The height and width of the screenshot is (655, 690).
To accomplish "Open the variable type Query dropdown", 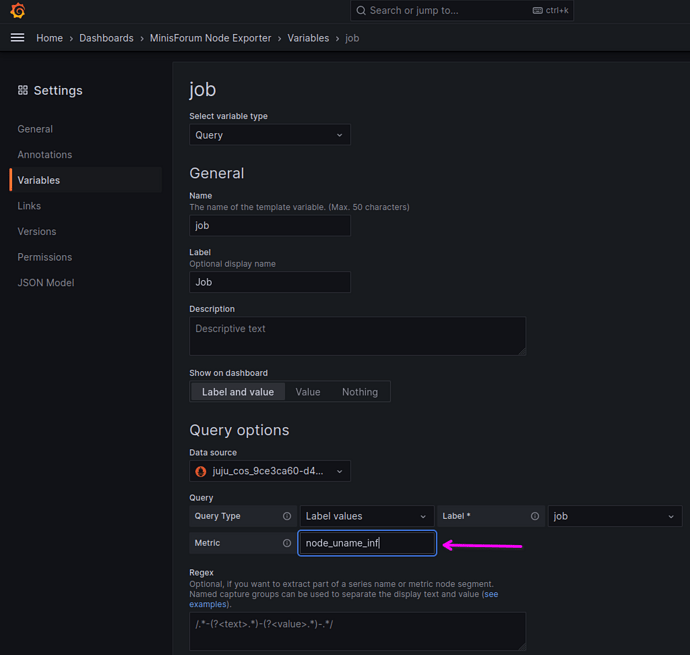I will (x=270, y=135).
